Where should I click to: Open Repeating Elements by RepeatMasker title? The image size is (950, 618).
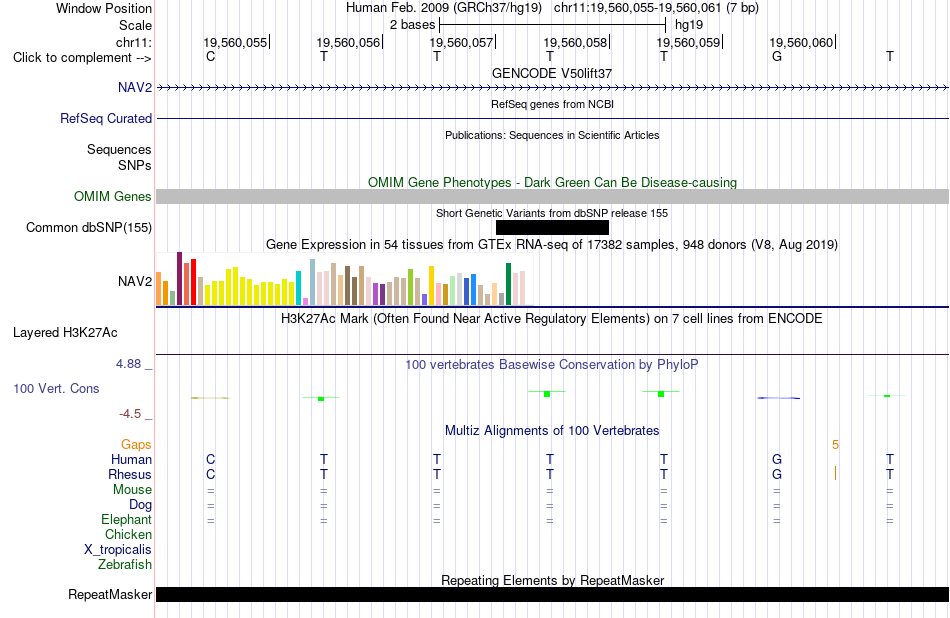pos(552,580)
